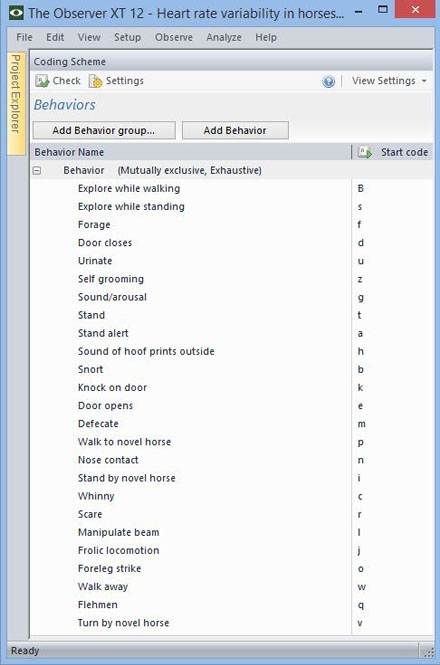The width and height of the screenshot is (440, 665).
Task: Click the Start code column icon
Action: [x=364, y=152]
